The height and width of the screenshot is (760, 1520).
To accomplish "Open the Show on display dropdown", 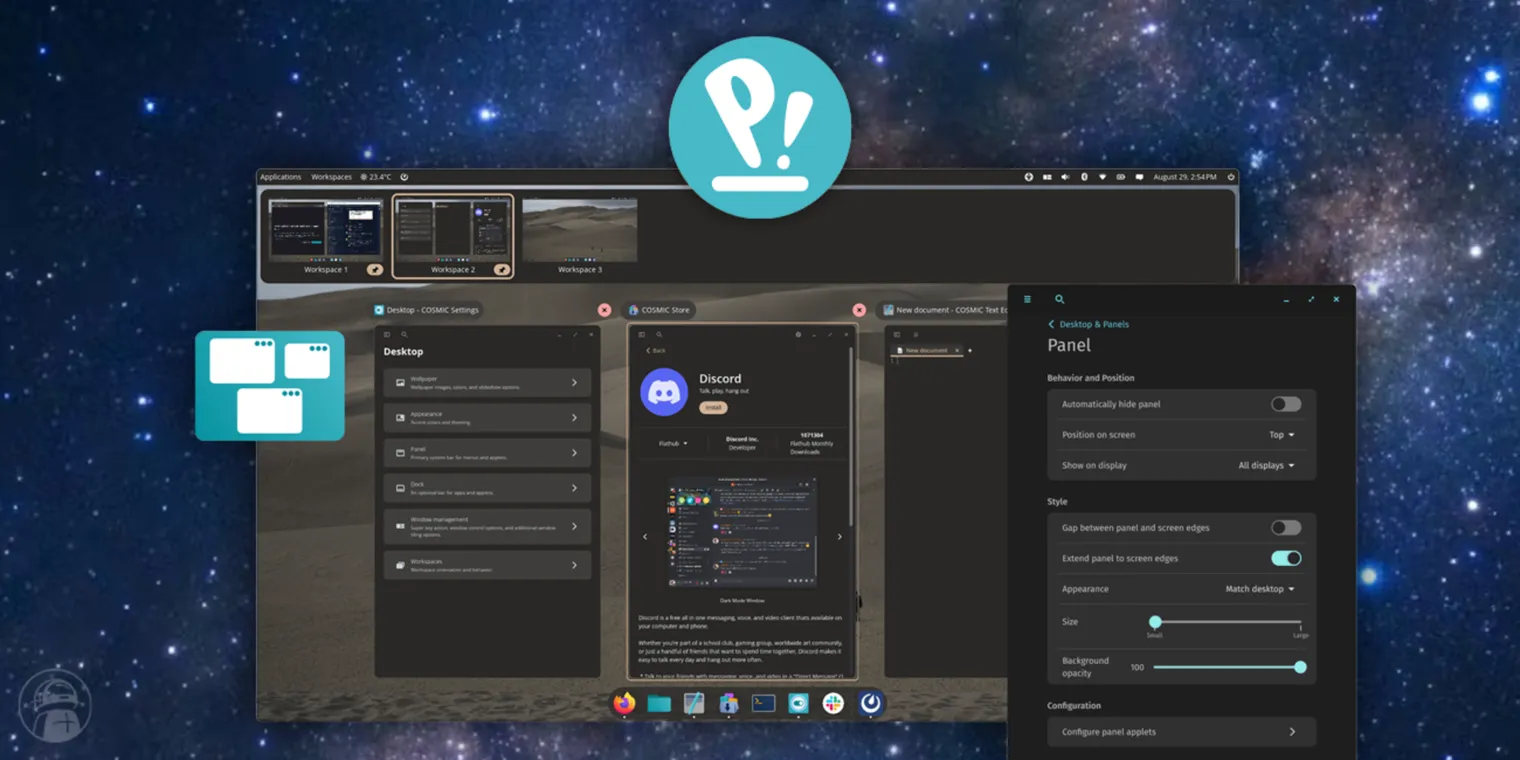I will [1266, 465].
